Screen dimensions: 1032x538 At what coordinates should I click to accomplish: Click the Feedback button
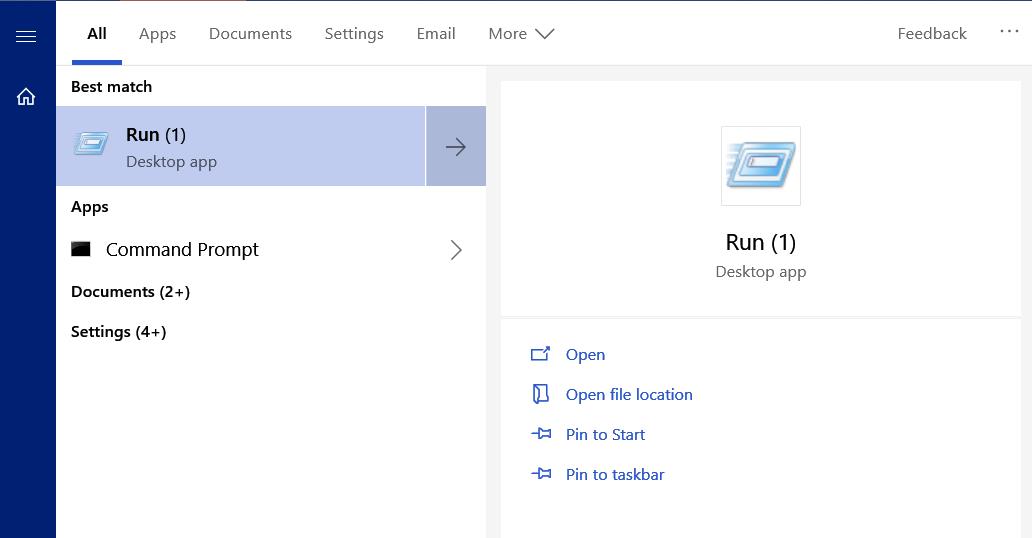(x=932, y=34)
